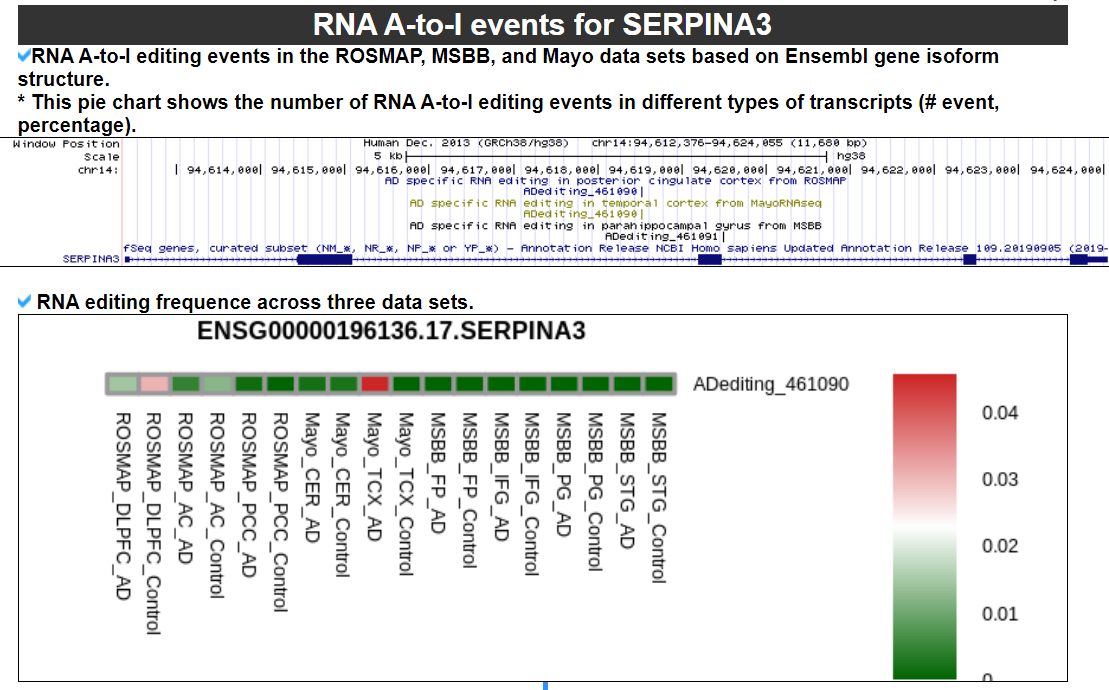Image resolution: width=1109 pixels, height=690 pixels.
Task: Click the MSBB_FP_AD heatmap cell
Action: pyautogui.click(x=438, y=384)
